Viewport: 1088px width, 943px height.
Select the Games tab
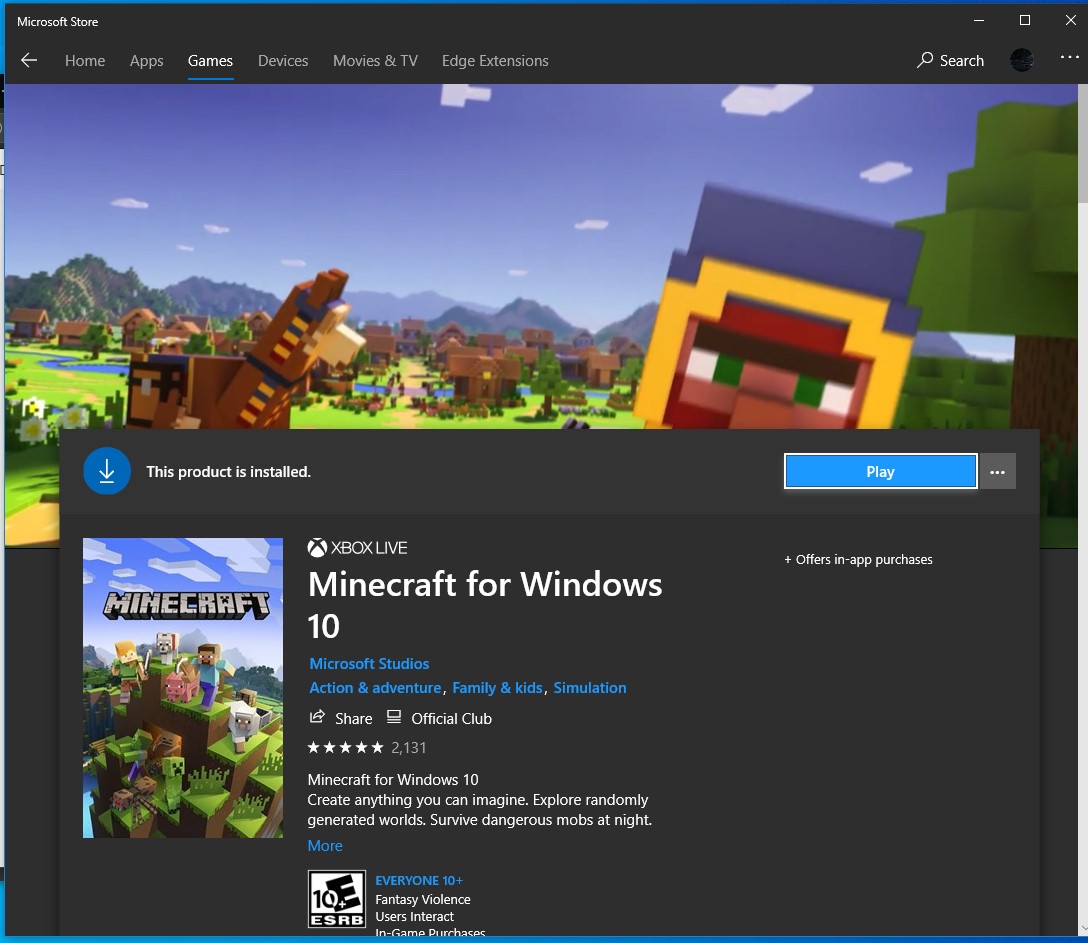210,61
